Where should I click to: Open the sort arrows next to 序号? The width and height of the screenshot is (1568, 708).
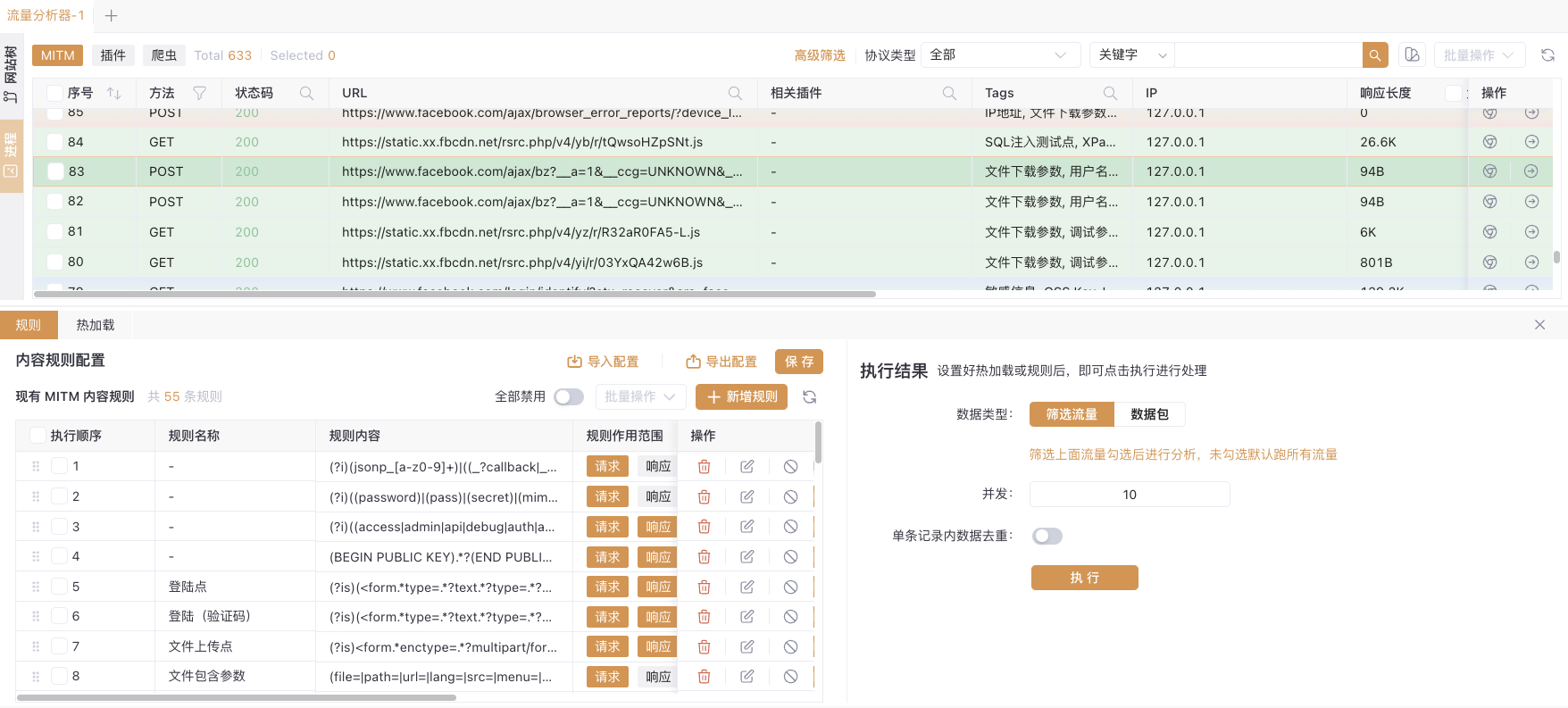coord(113,93)
